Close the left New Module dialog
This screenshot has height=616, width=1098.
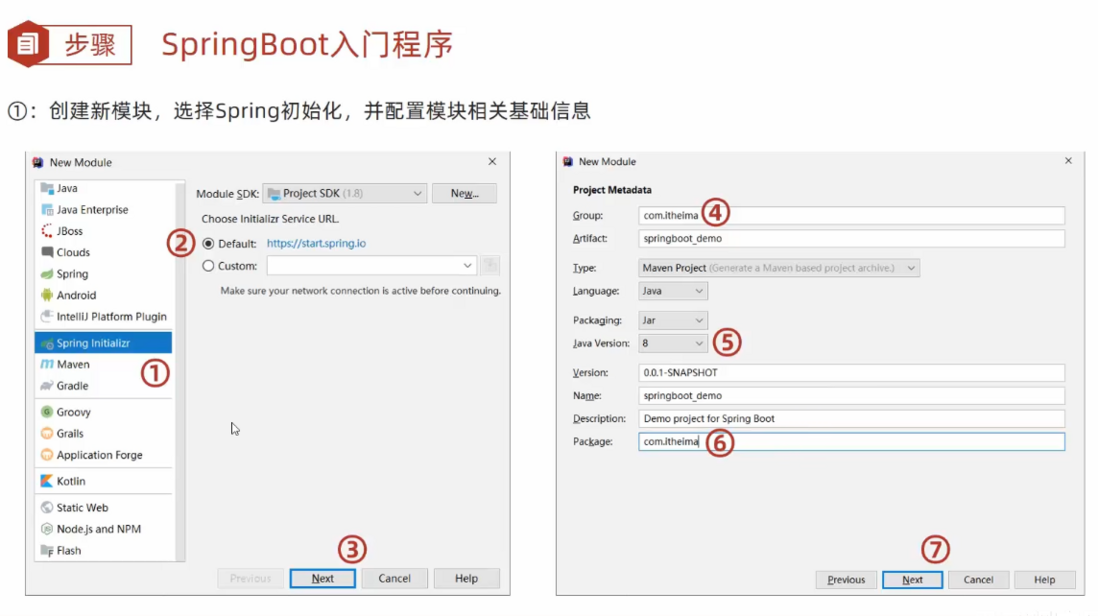(x=492, y=162)
